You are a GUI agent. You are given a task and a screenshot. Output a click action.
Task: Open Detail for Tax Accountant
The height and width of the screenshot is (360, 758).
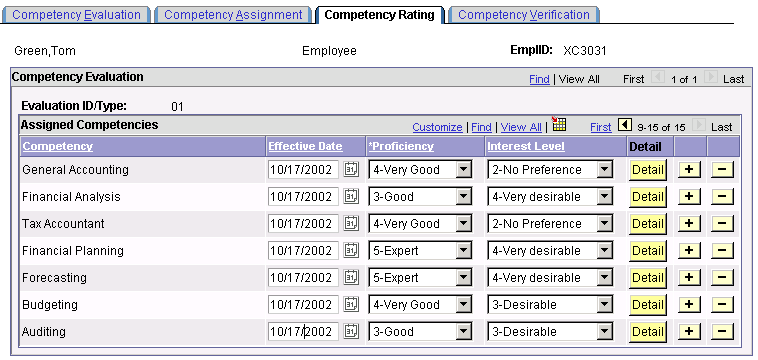(648, 224)
